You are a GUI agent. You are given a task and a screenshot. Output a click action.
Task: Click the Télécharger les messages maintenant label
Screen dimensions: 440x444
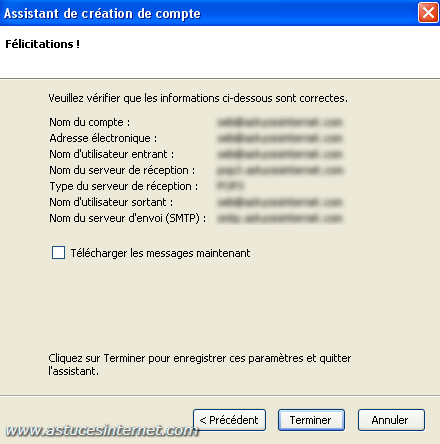click(160, 253)
